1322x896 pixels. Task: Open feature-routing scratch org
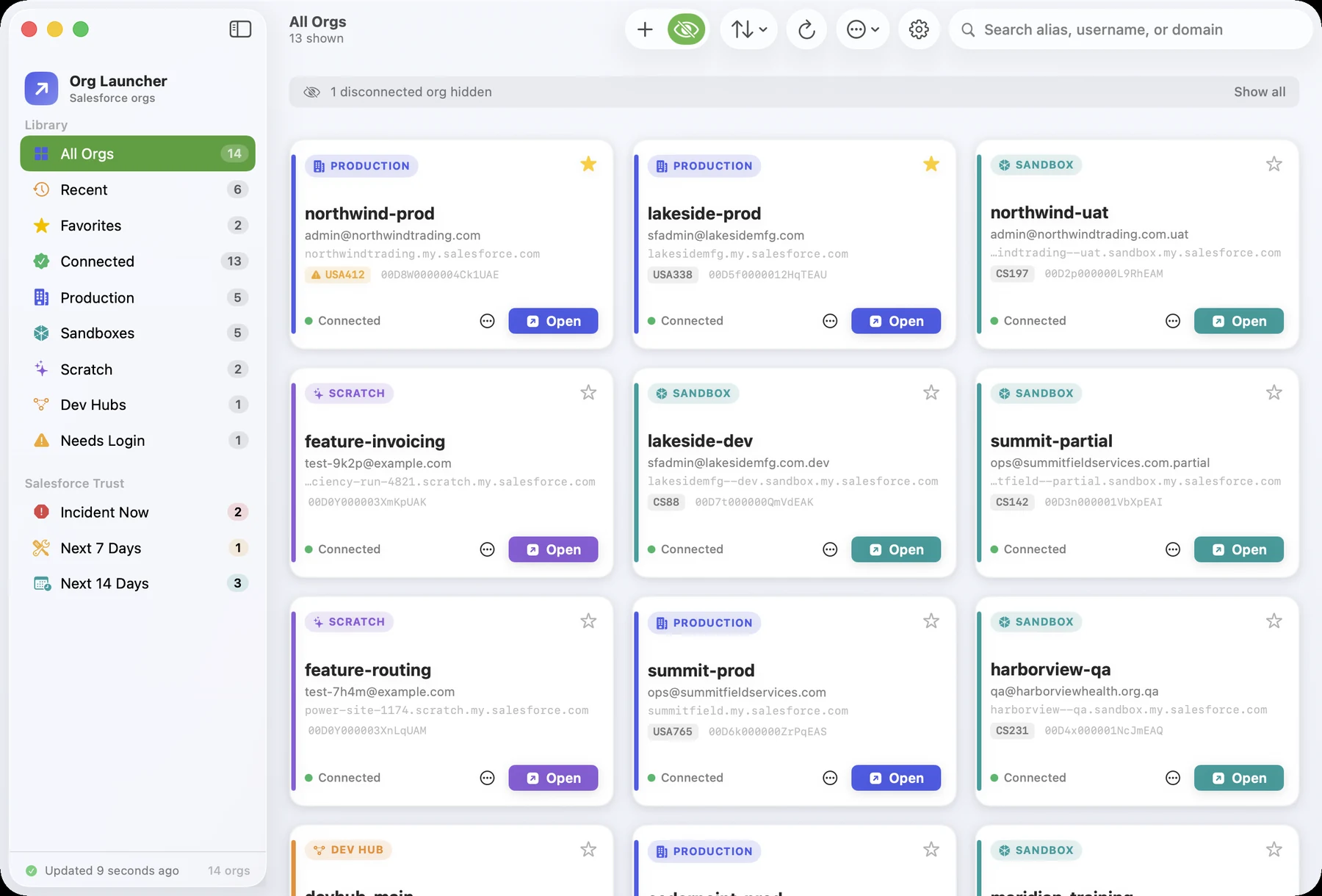click(x=553, y=778)
